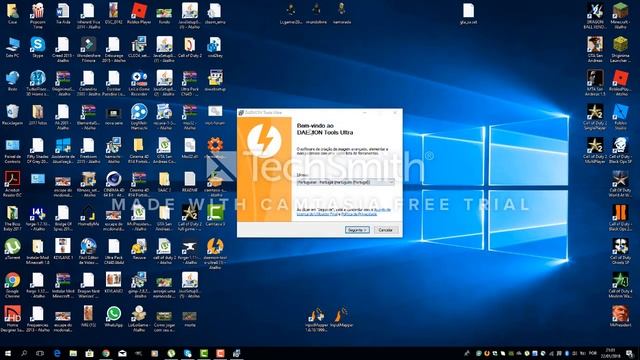The width and height of the screenshot is (640, 360).
Task: Select the README file icon
Action: pos(189,182)
